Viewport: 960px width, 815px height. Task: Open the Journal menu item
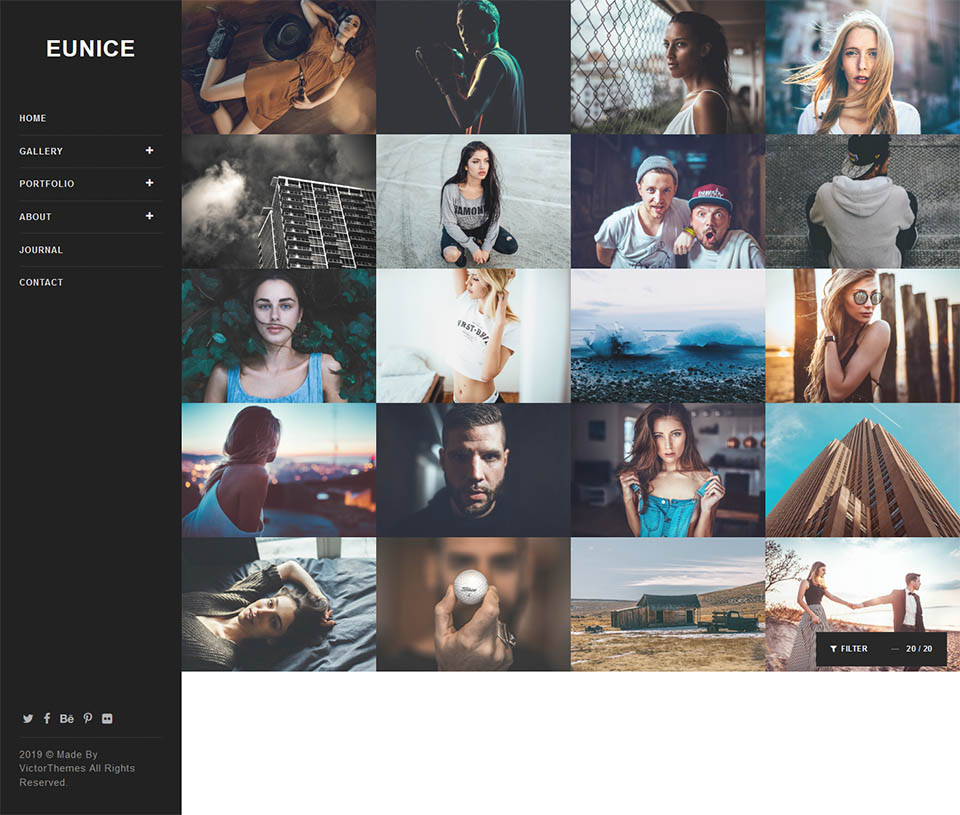pos(41,250)
